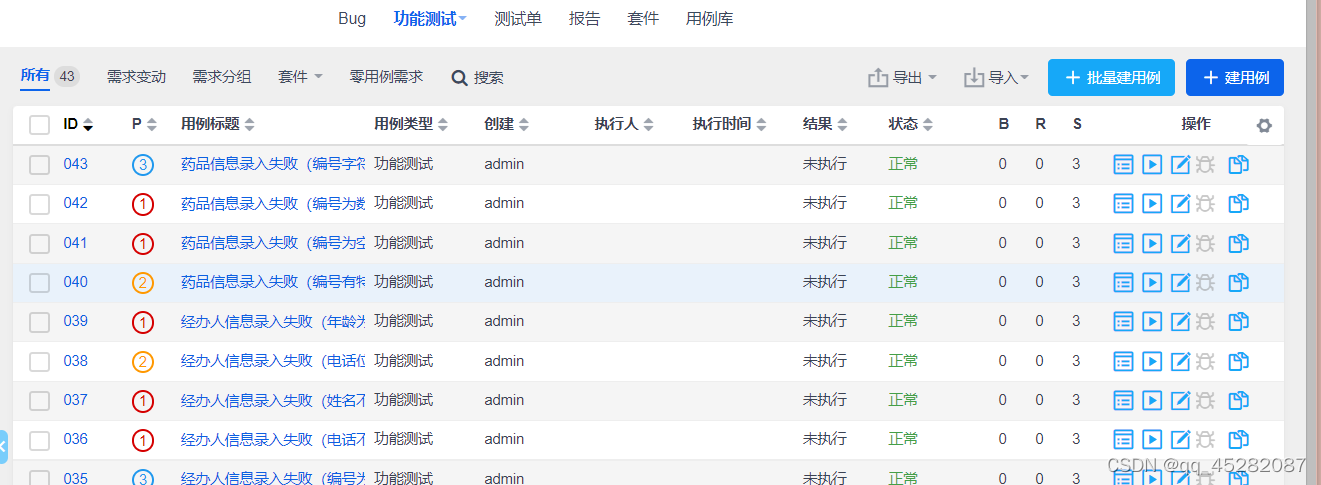1321x485 pixels.
Task: Copy test case 039 using copy icon
Action: 1239,321
